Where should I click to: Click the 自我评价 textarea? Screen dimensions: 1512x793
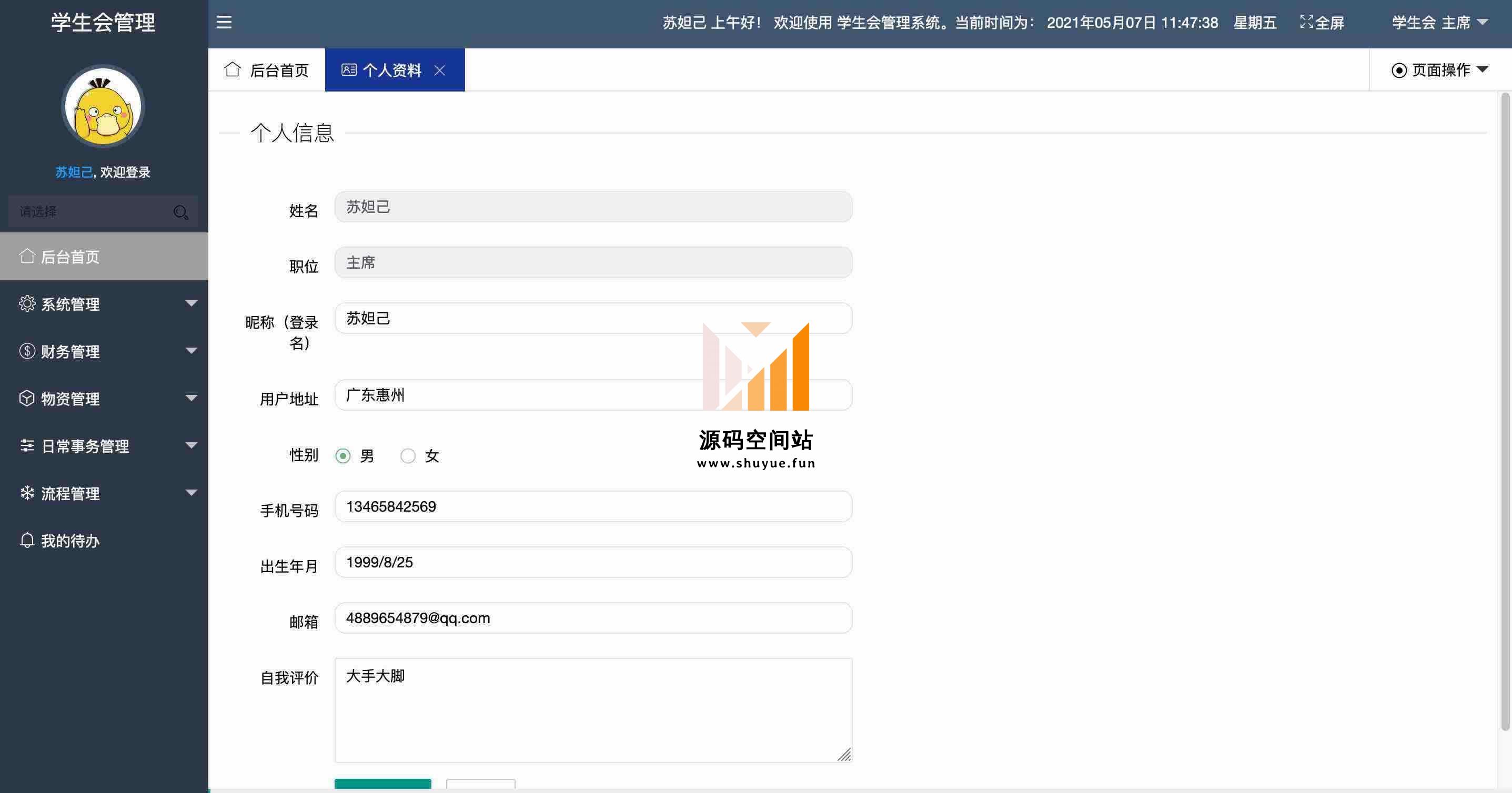[x=593, y=710]
